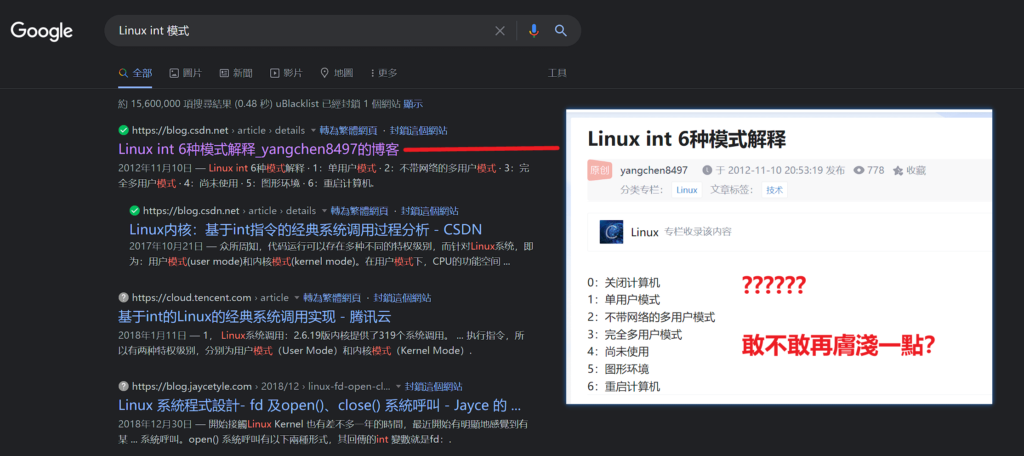
Task: Switch to the 圖片 tab
Action: (185, 73)
